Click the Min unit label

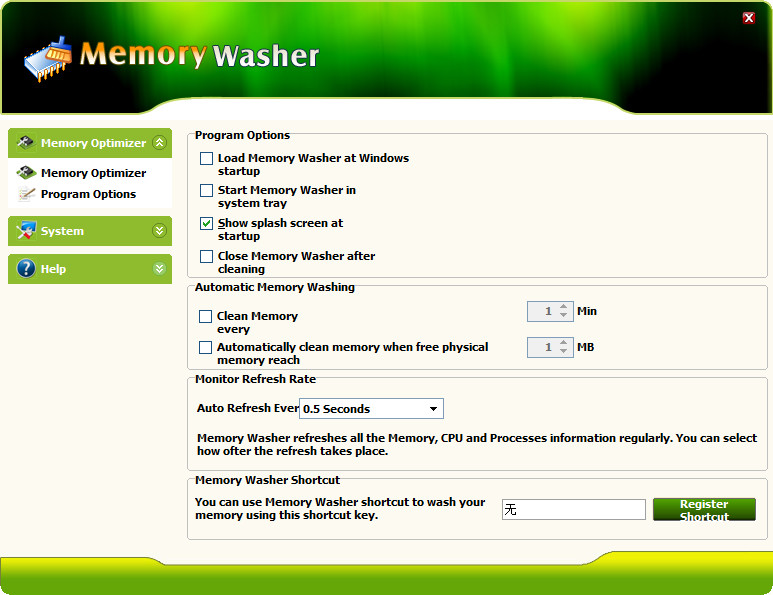point(587,311)
